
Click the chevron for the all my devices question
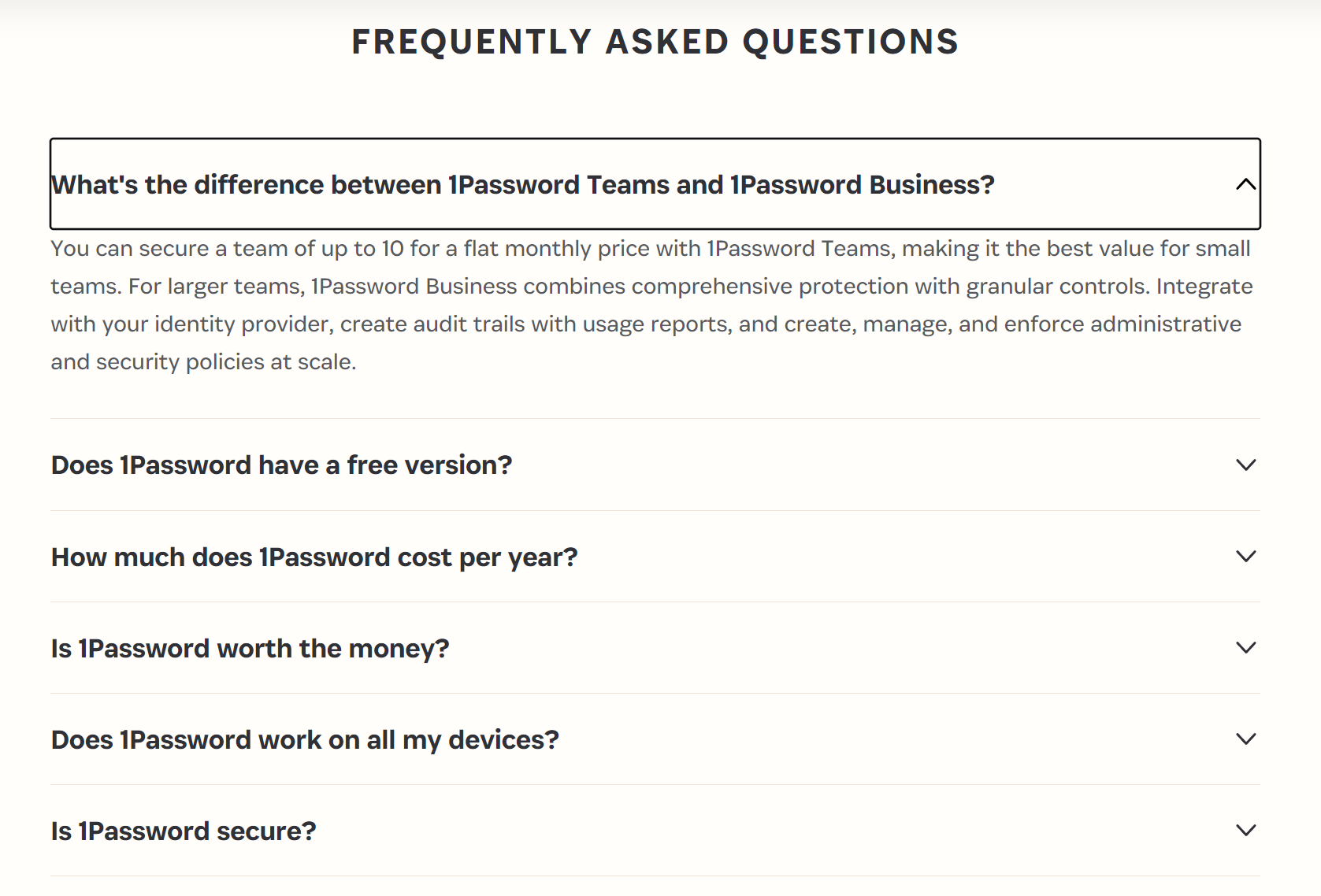click(1245, 739)
